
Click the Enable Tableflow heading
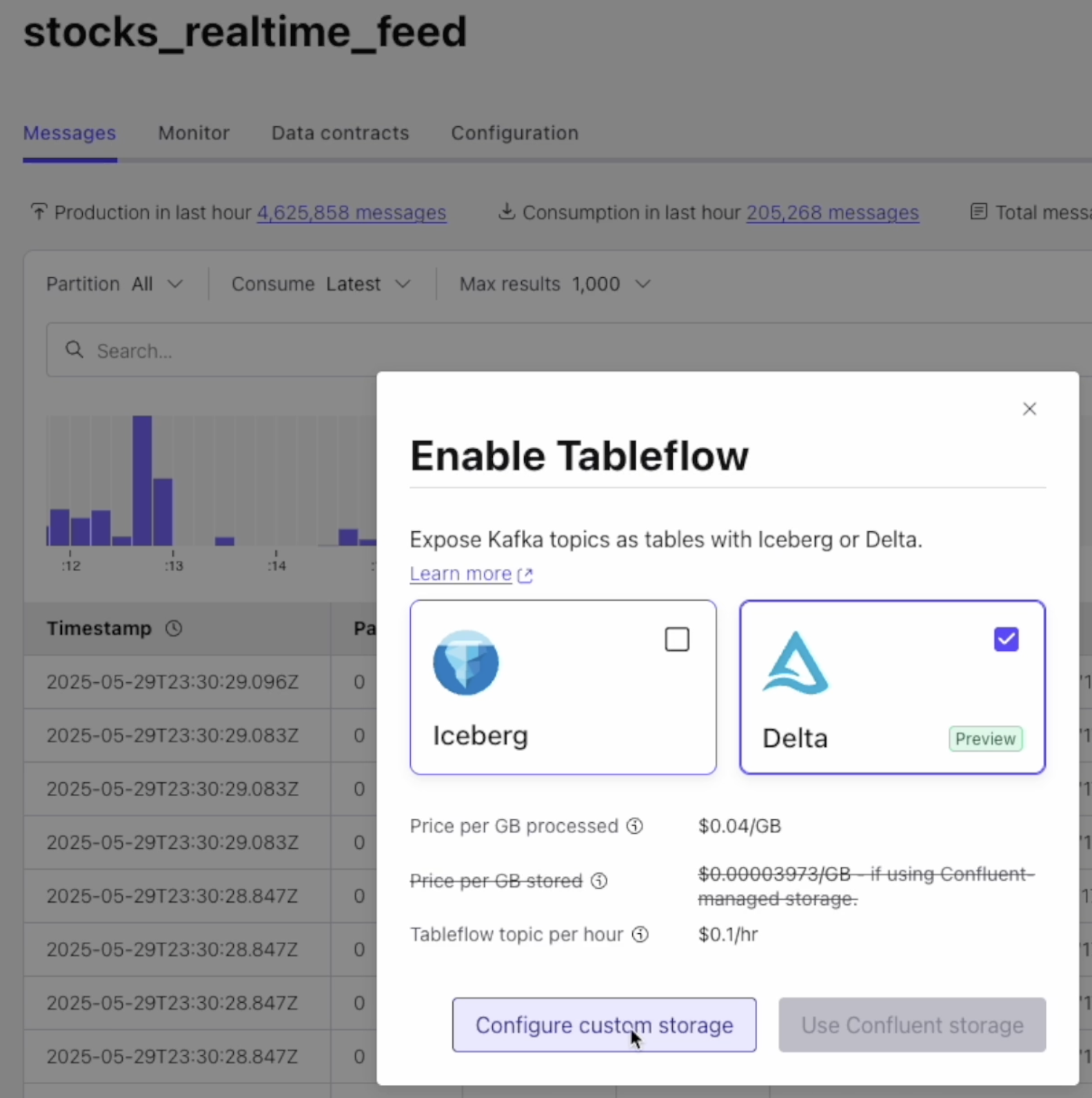click(x=579, y=456)
